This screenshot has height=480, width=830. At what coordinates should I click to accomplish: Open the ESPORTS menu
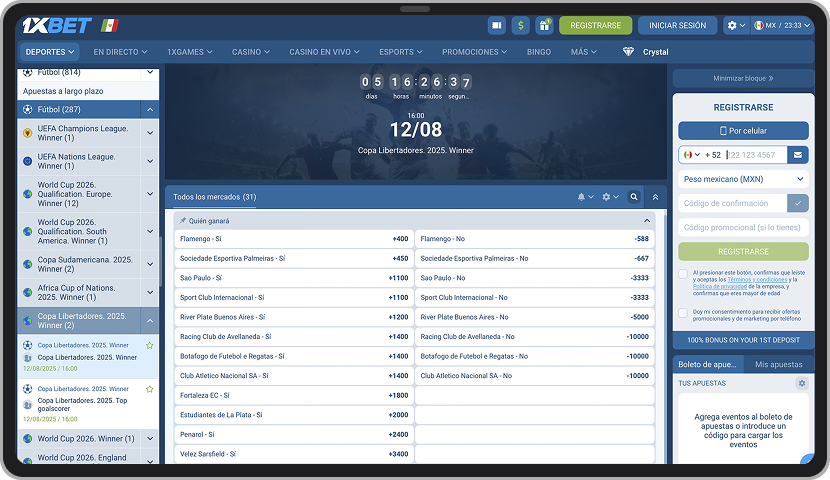[401, 52]
